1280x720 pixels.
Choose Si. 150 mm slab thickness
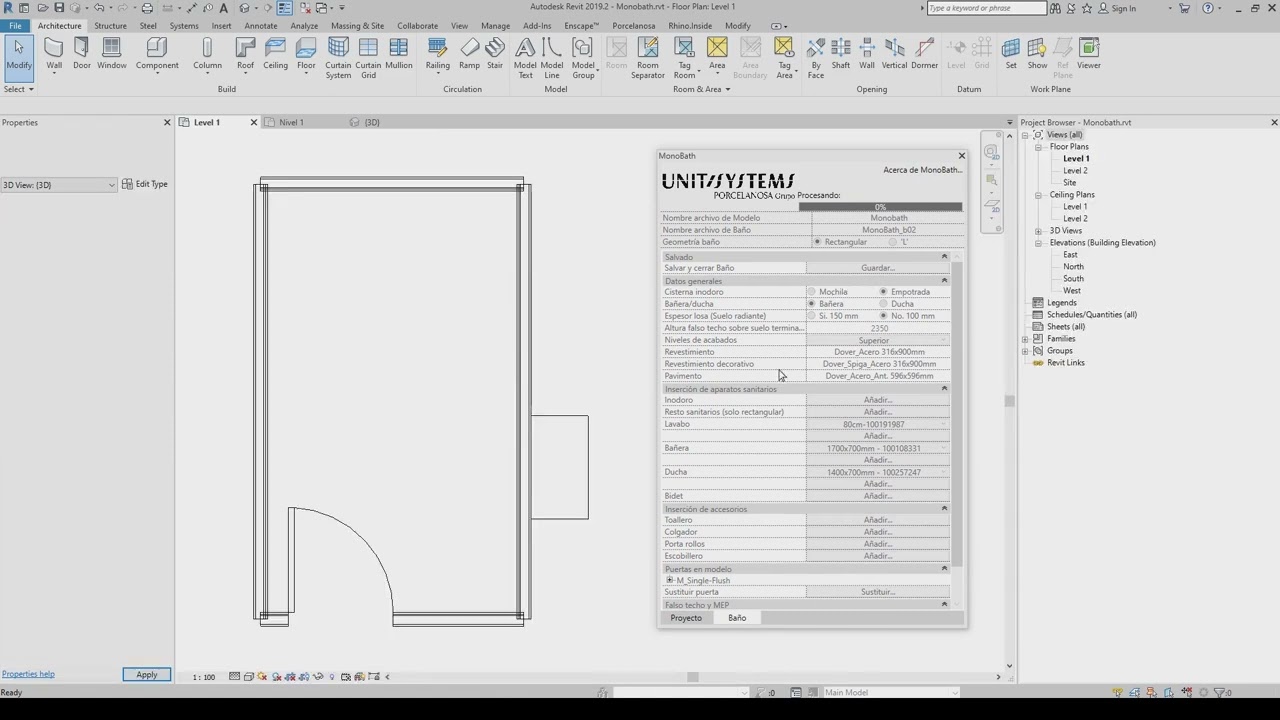(x=812, y=316)
